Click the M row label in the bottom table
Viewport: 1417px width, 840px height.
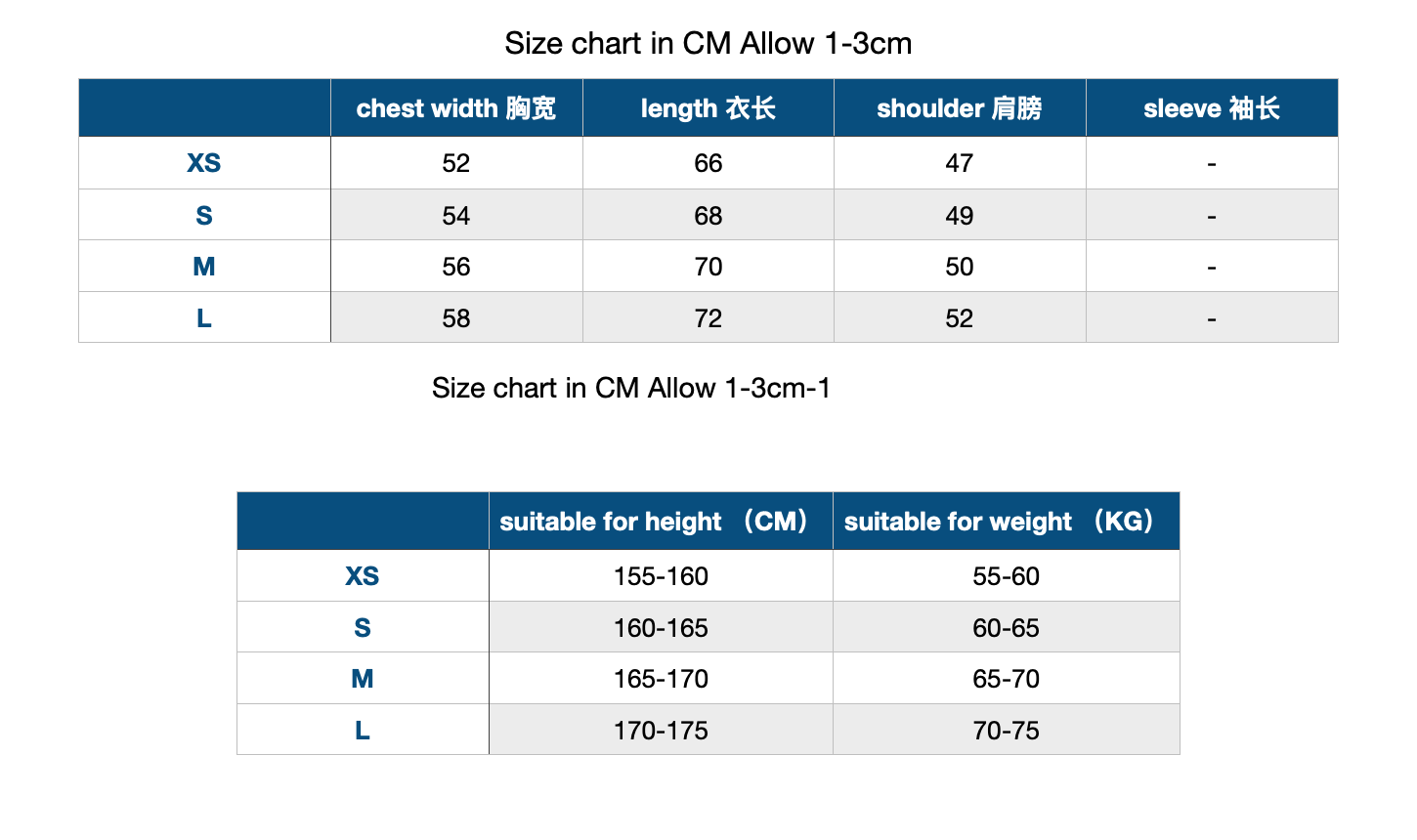point(363,679)
